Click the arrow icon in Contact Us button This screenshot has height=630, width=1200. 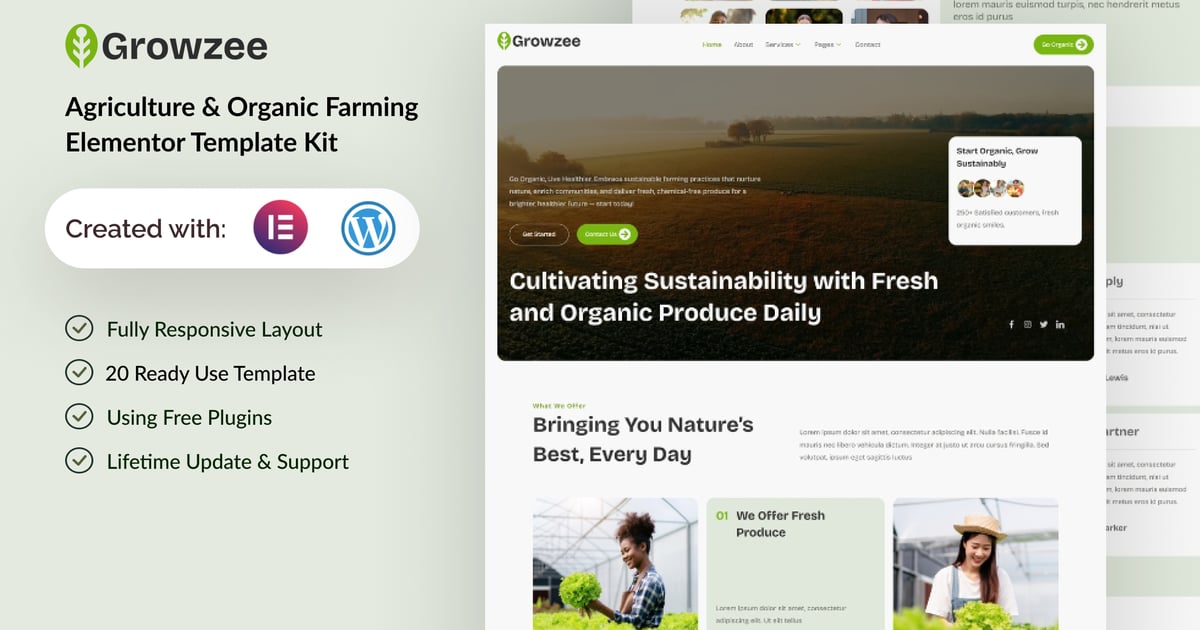625,234
